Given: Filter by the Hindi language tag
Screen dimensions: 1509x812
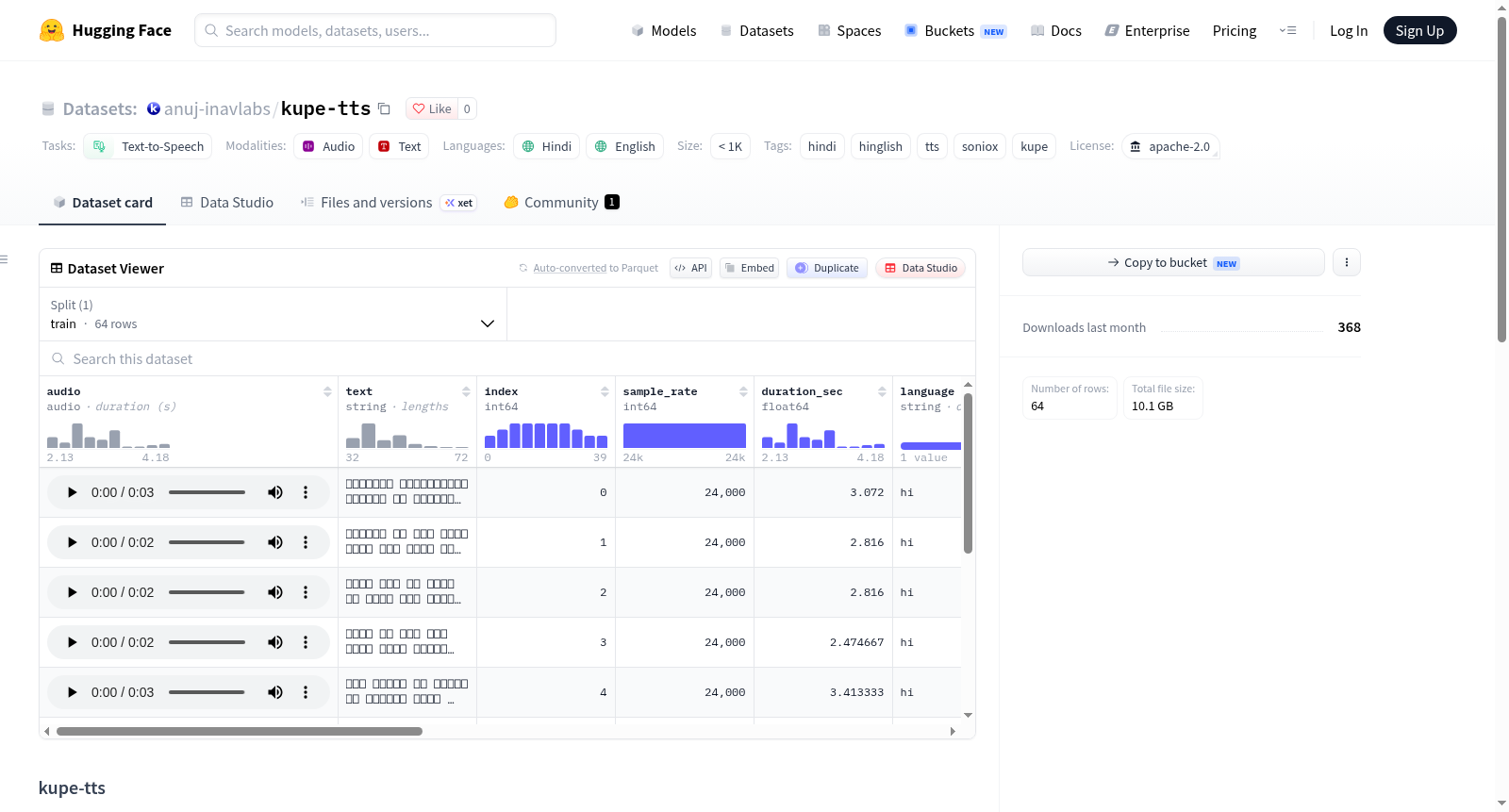Looking at the screenshot, I should pyautogui.click(x=547, y=146).
